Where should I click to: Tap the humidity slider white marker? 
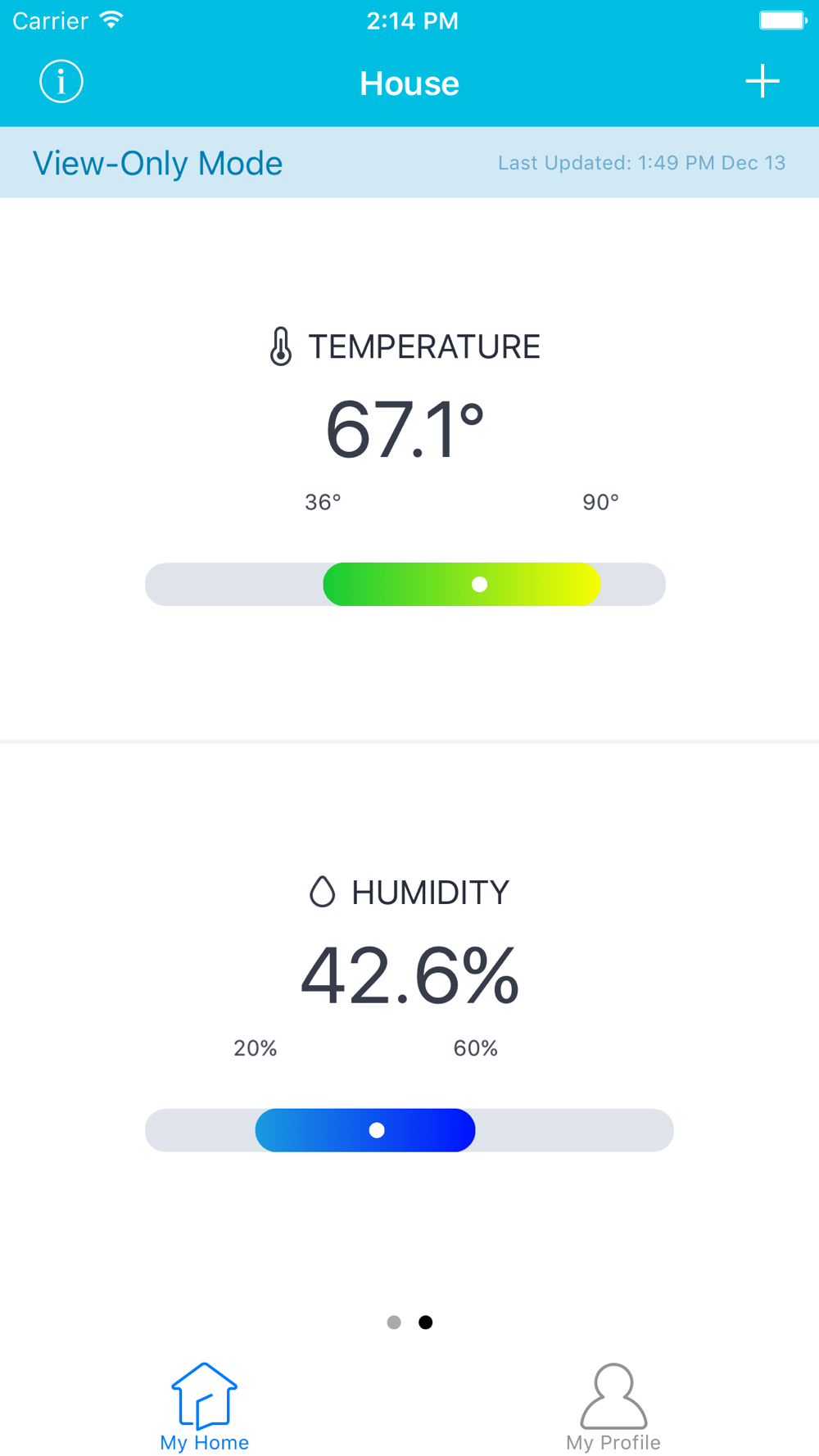[377, 1130]
